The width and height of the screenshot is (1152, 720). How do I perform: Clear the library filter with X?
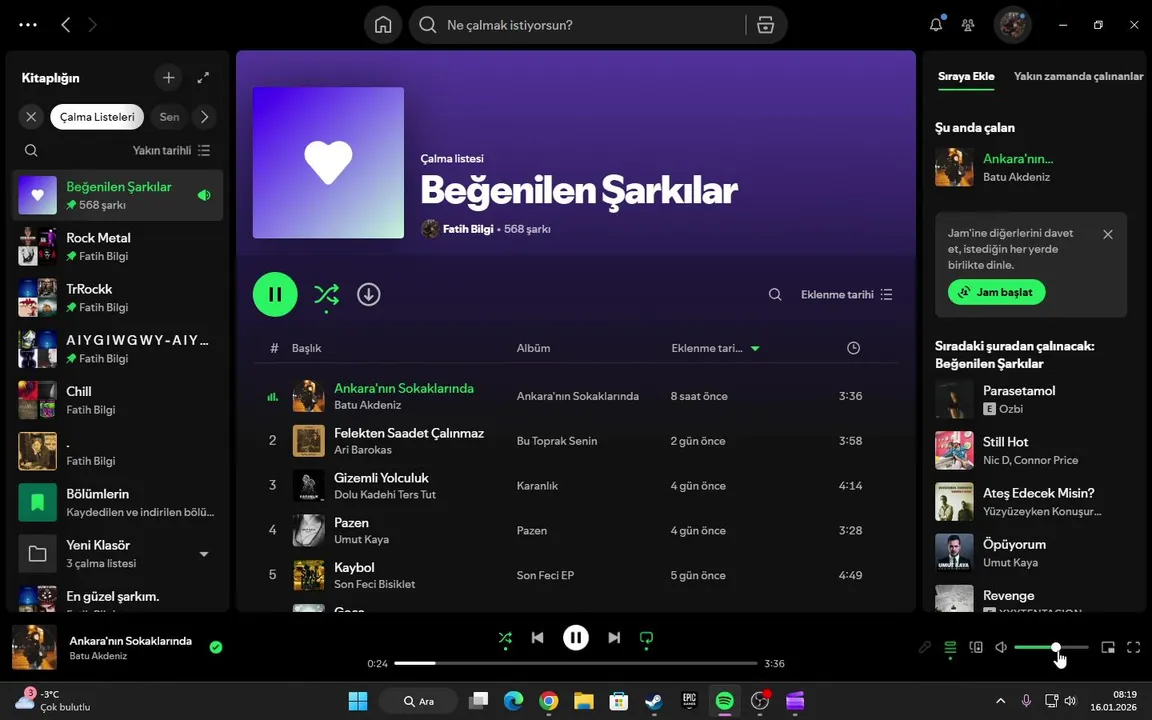tap(31, 117)
